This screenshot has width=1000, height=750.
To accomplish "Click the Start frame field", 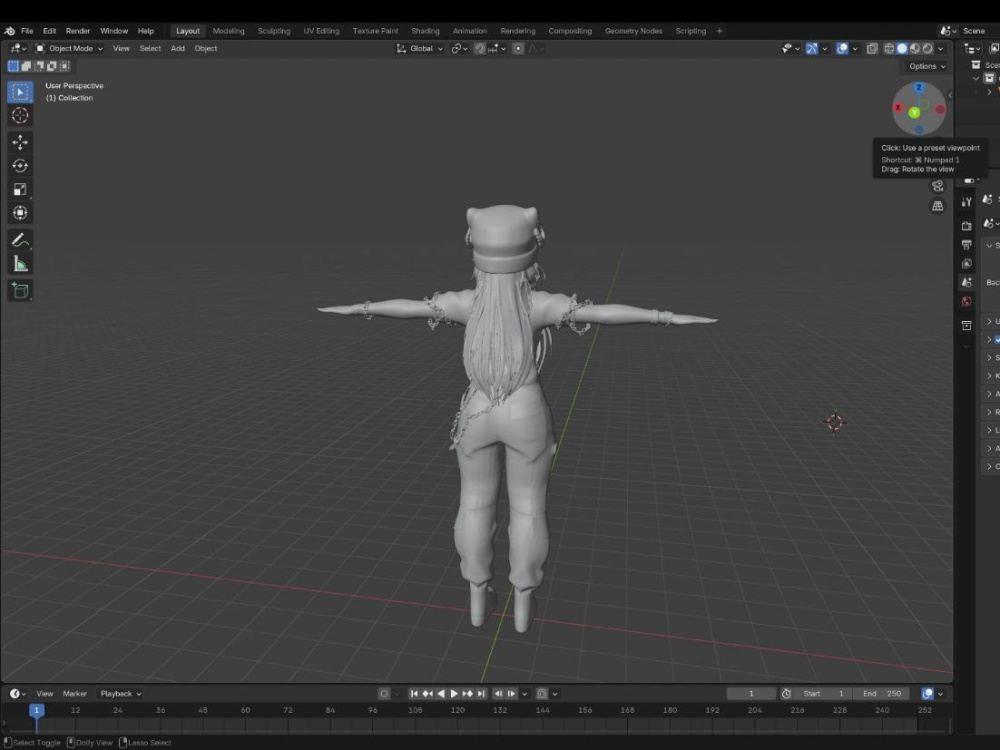I will 823,694.
